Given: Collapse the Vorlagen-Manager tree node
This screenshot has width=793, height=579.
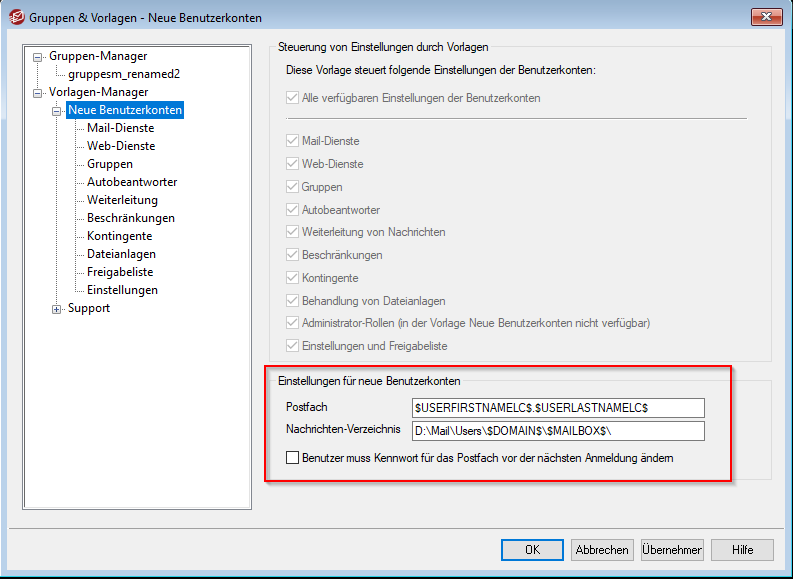Looking at the screenshot, I should click(x=38, y=93).
